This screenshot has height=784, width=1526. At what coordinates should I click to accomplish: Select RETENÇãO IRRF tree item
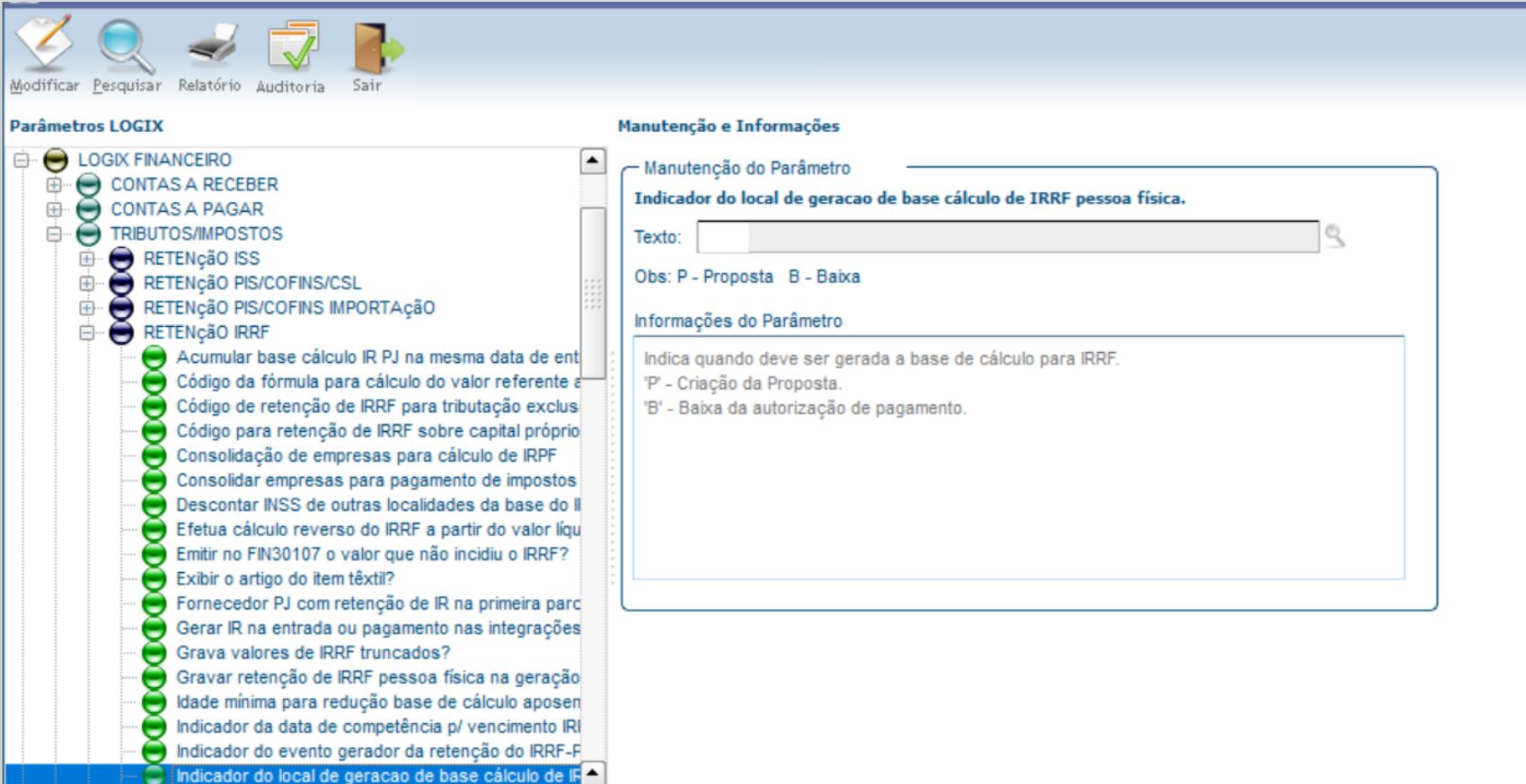point(206,333)
